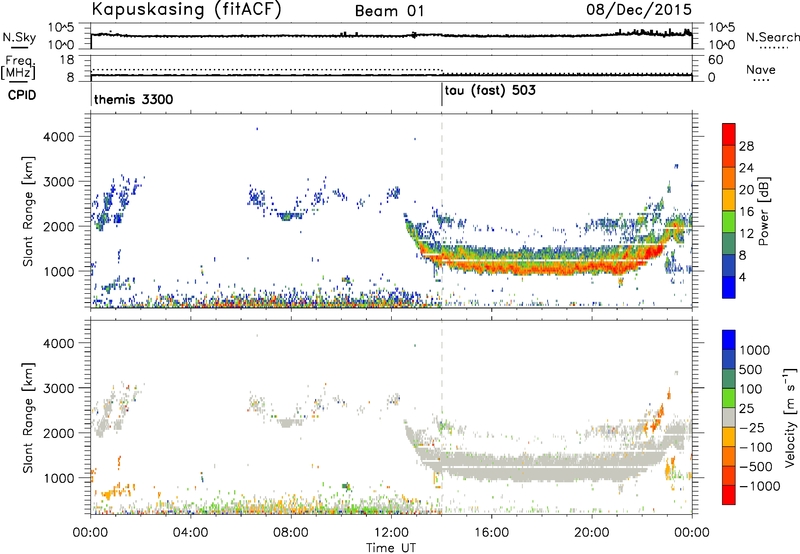
Task: Click the 'Time UT' axis title
Action: point(391,548)
